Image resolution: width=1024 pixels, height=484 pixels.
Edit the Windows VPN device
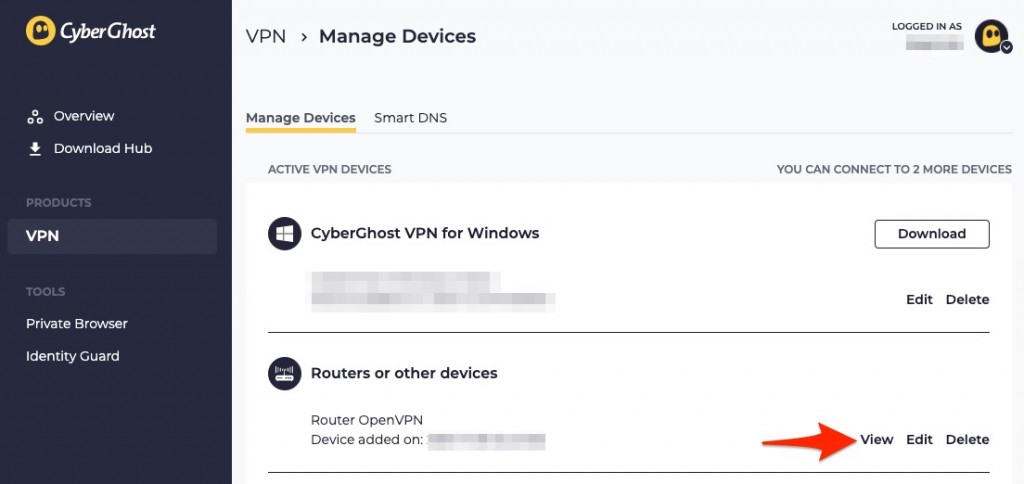[x=920, y=300]
